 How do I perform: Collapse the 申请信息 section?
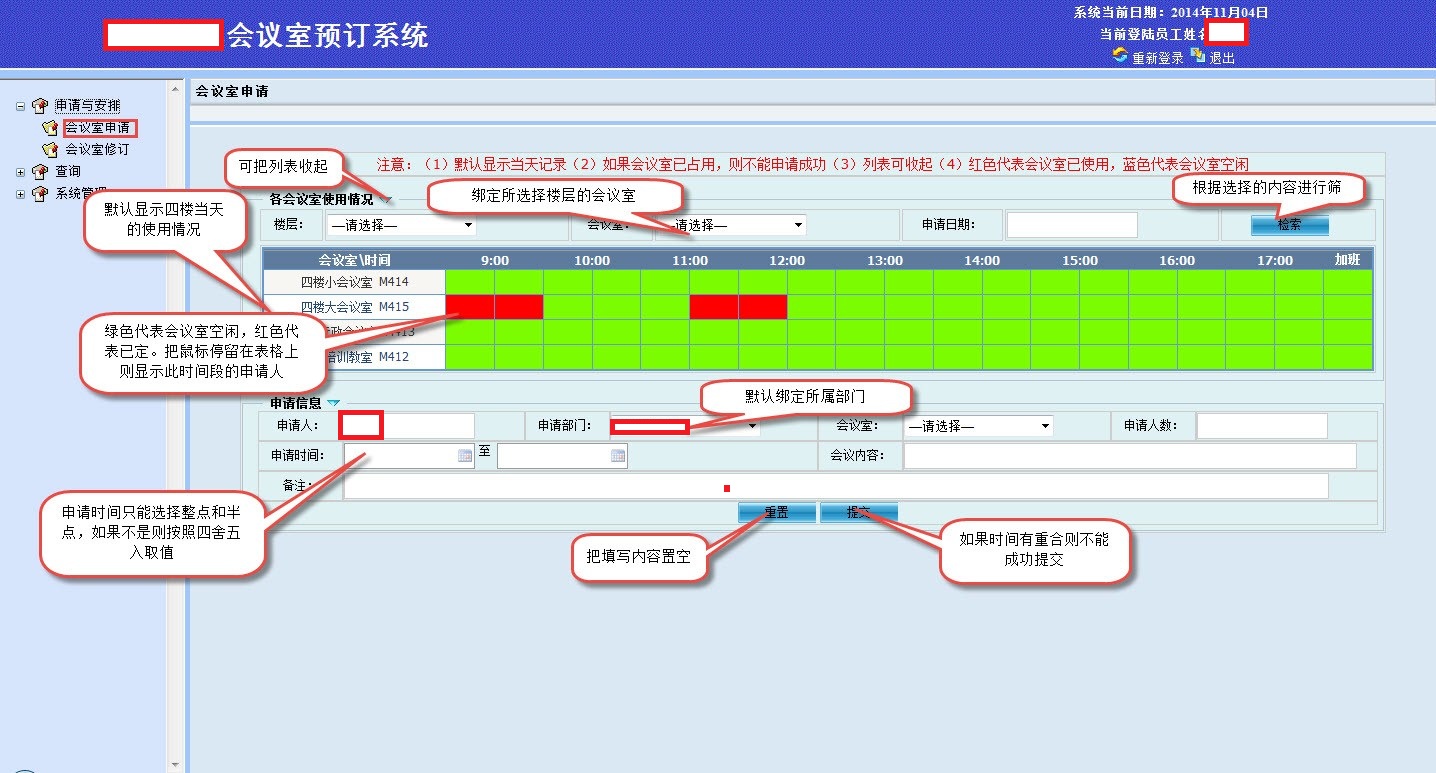click(334, 403)
